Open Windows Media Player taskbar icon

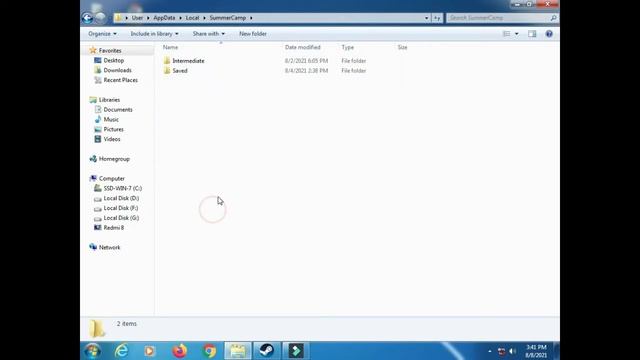[x=149, y=351]
